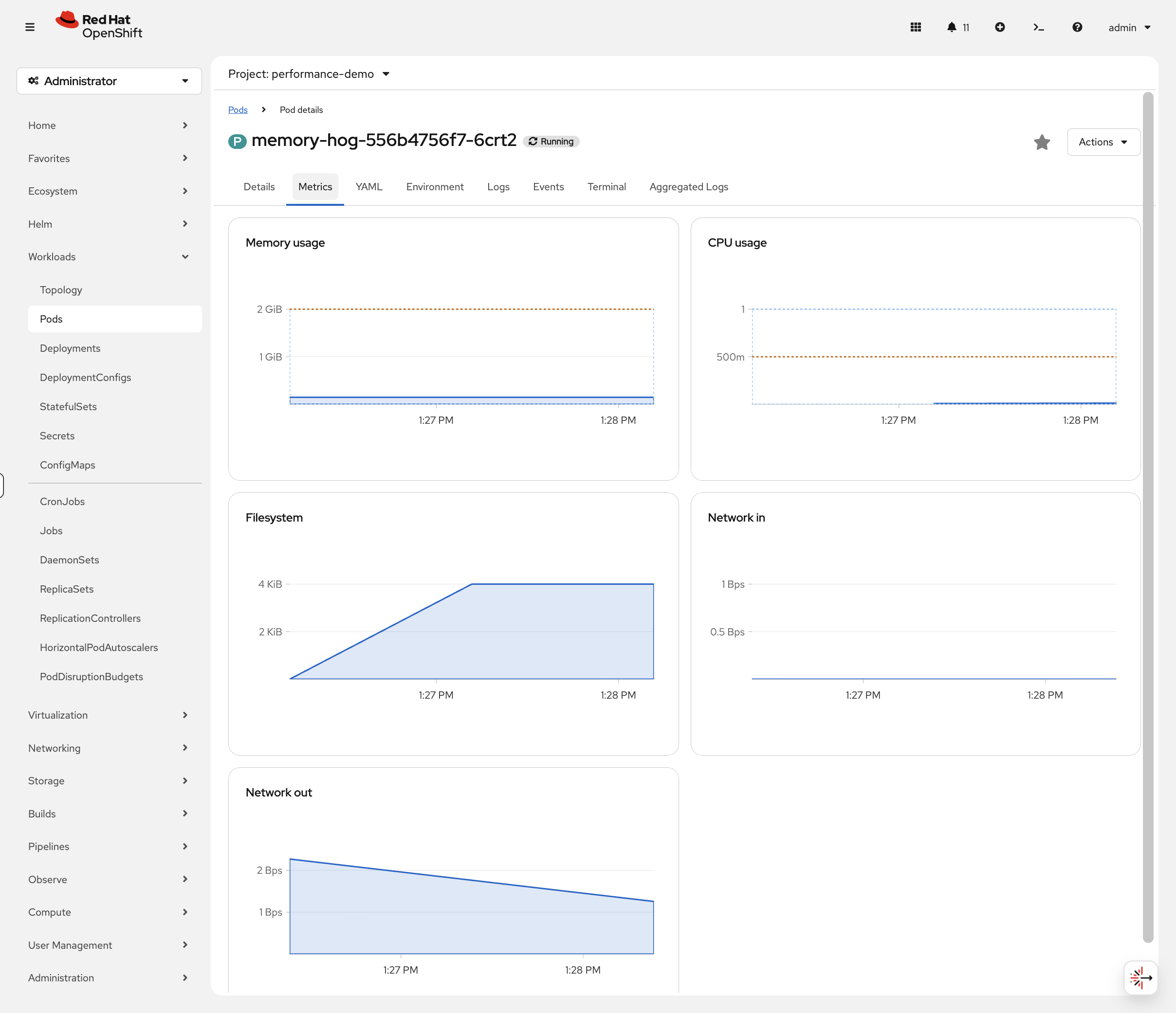Open the application launcher grid
Screen dimensions: 1176x1013
(916, 27)
